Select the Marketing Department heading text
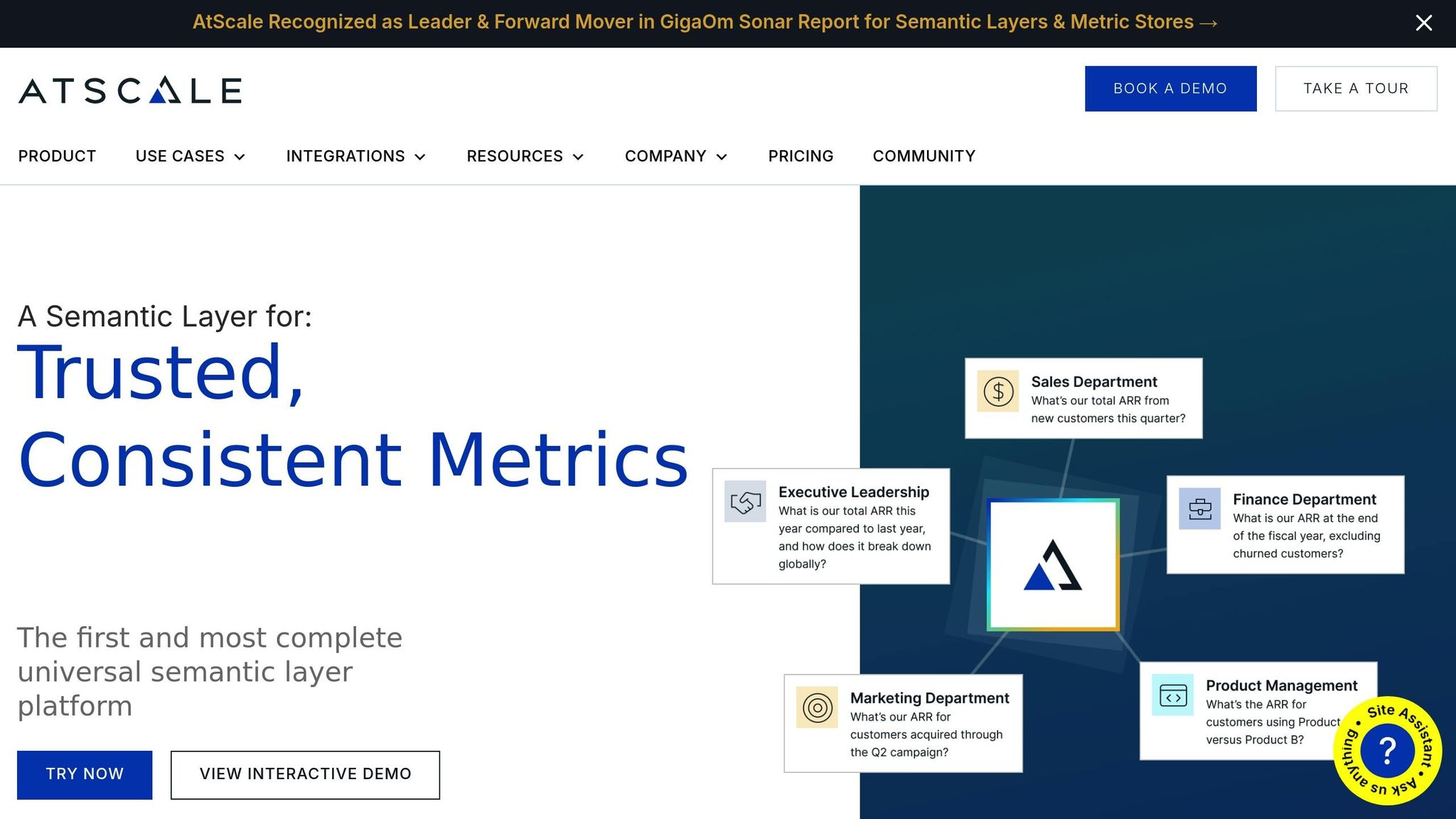Screen dimensions: 1456x819 pyautogui.click(x=930, y=698)
